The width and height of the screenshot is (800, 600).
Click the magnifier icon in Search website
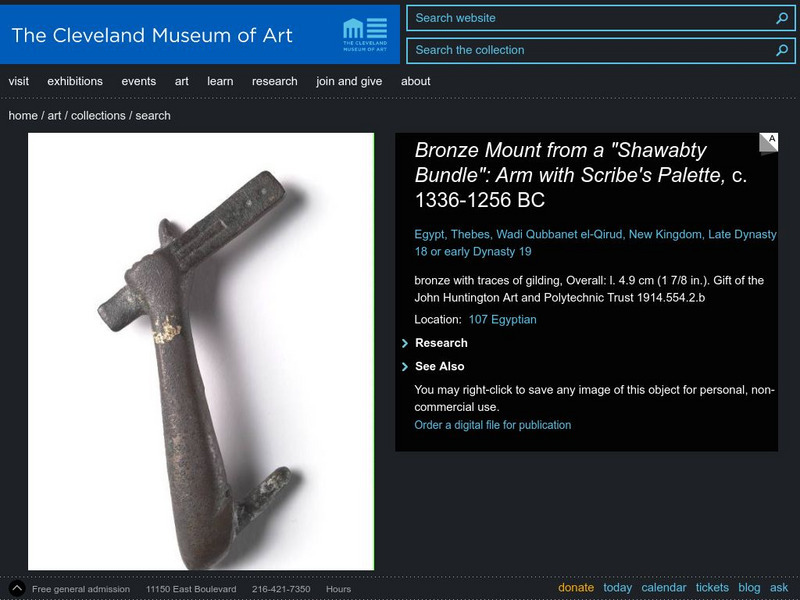coord(782,18)
